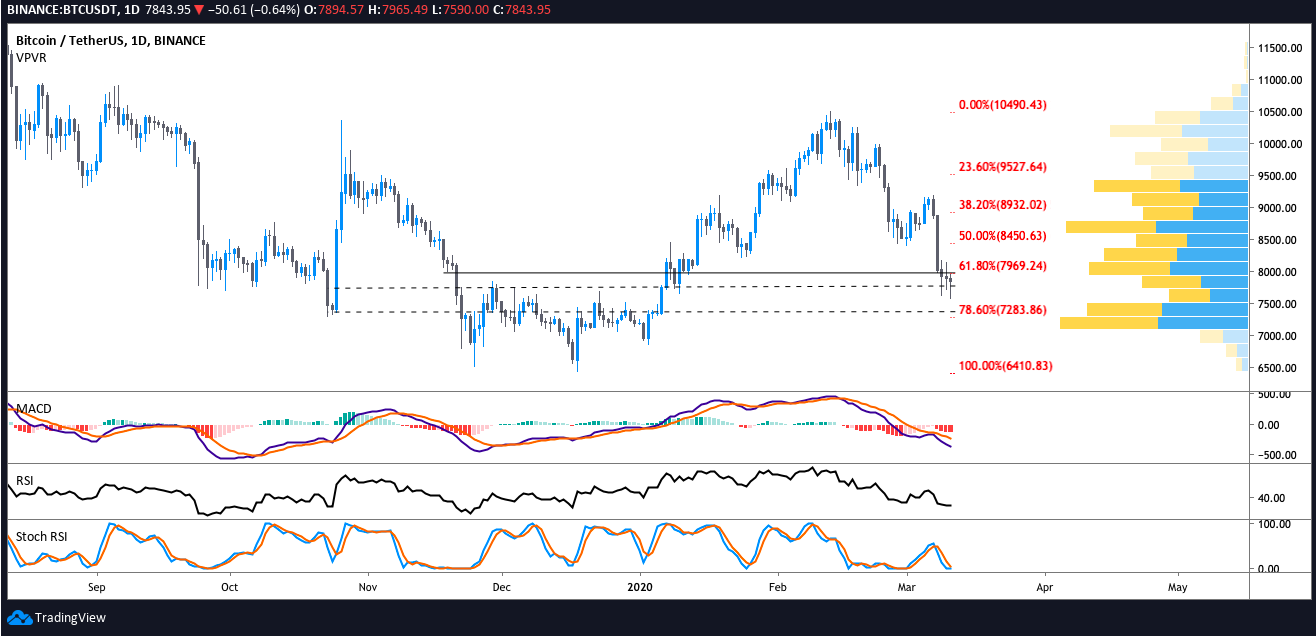Select the VPVR indicator label
Screen dimensions: 1316x637
pyautogui.click(x=31, y=58)
